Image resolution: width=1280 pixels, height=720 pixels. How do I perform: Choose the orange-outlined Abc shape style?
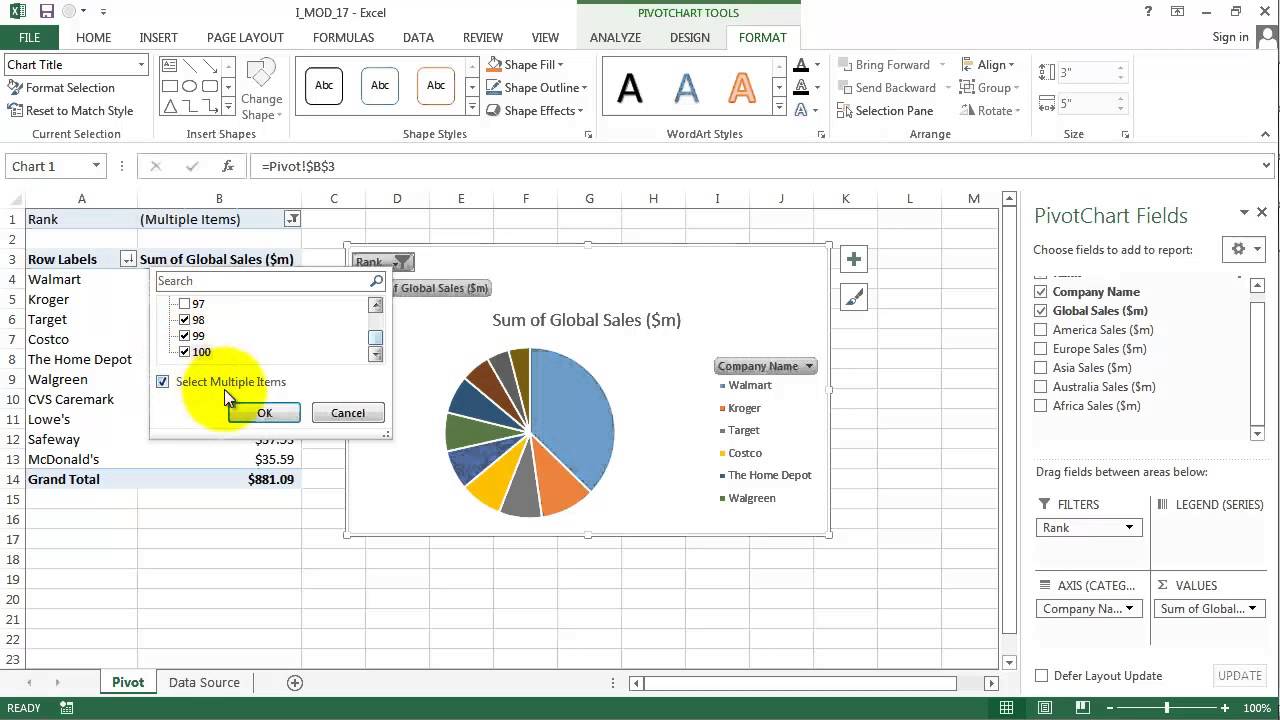436,86
